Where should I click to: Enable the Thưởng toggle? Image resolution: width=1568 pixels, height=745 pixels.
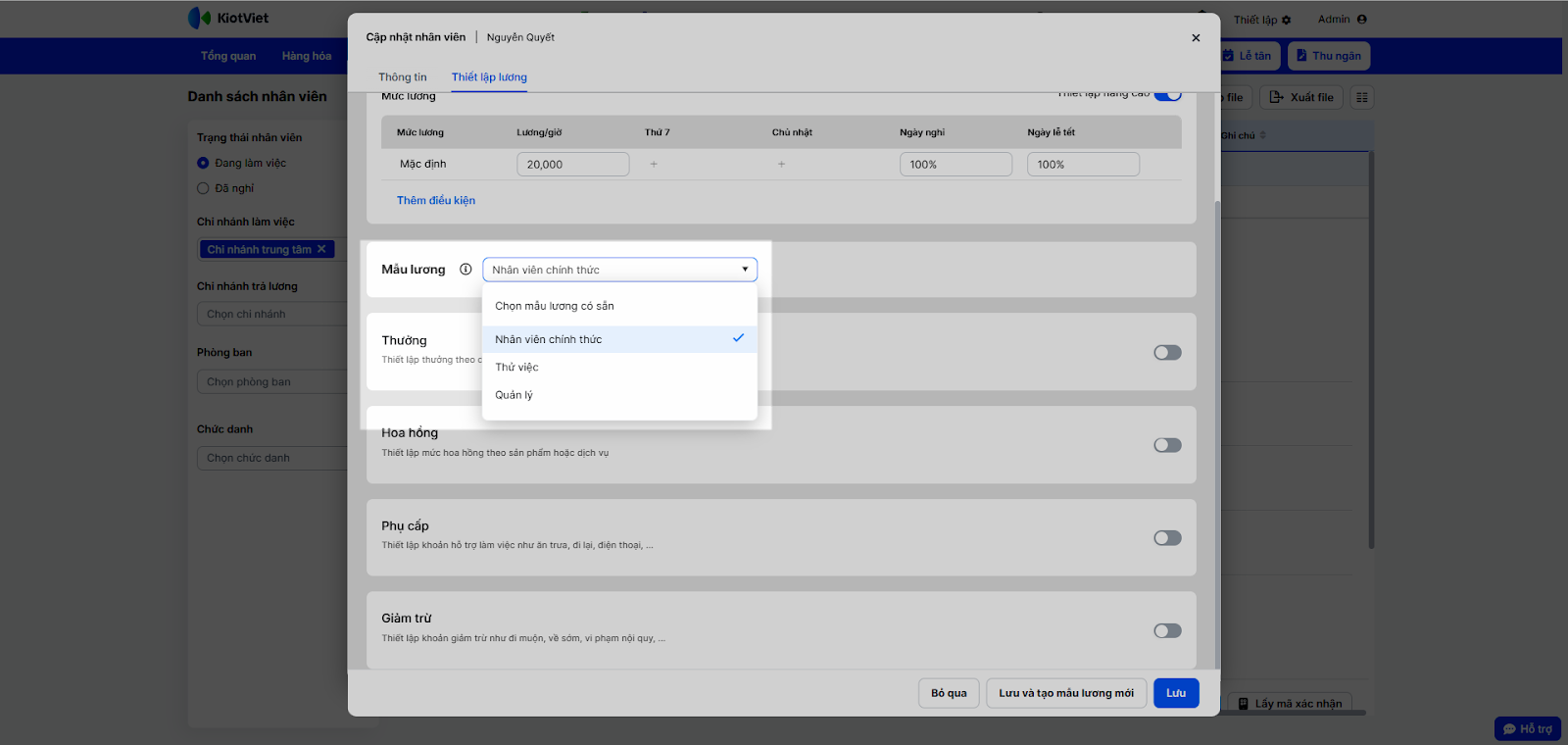(1167, 353)
